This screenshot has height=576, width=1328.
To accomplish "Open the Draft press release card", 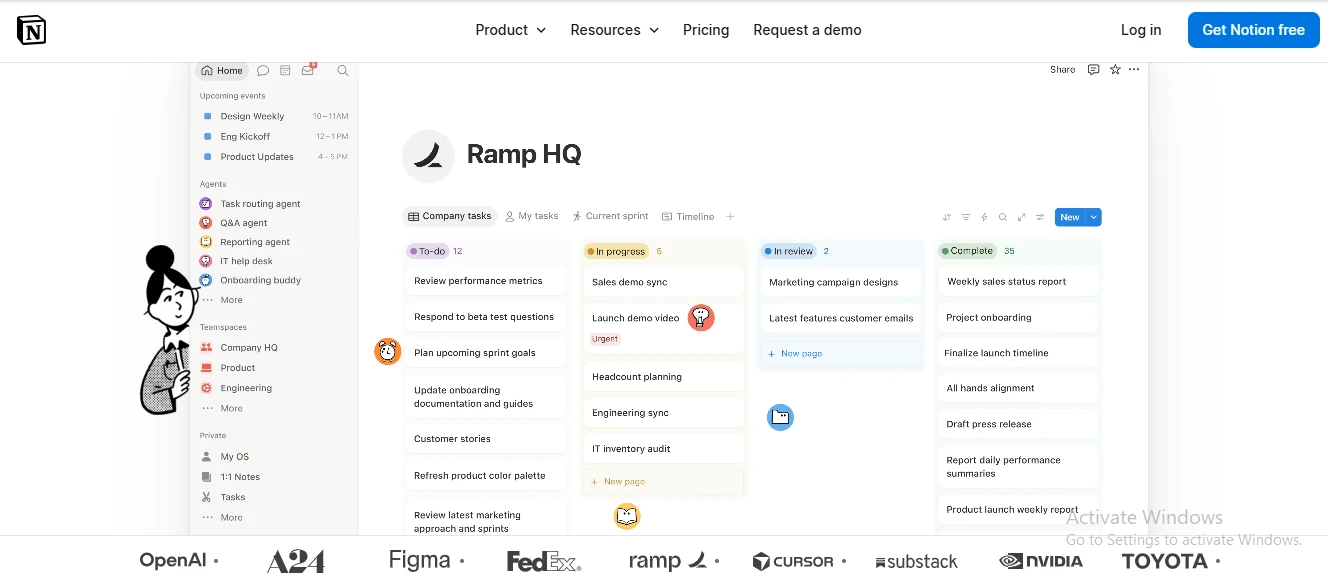I will [1019, 424].
